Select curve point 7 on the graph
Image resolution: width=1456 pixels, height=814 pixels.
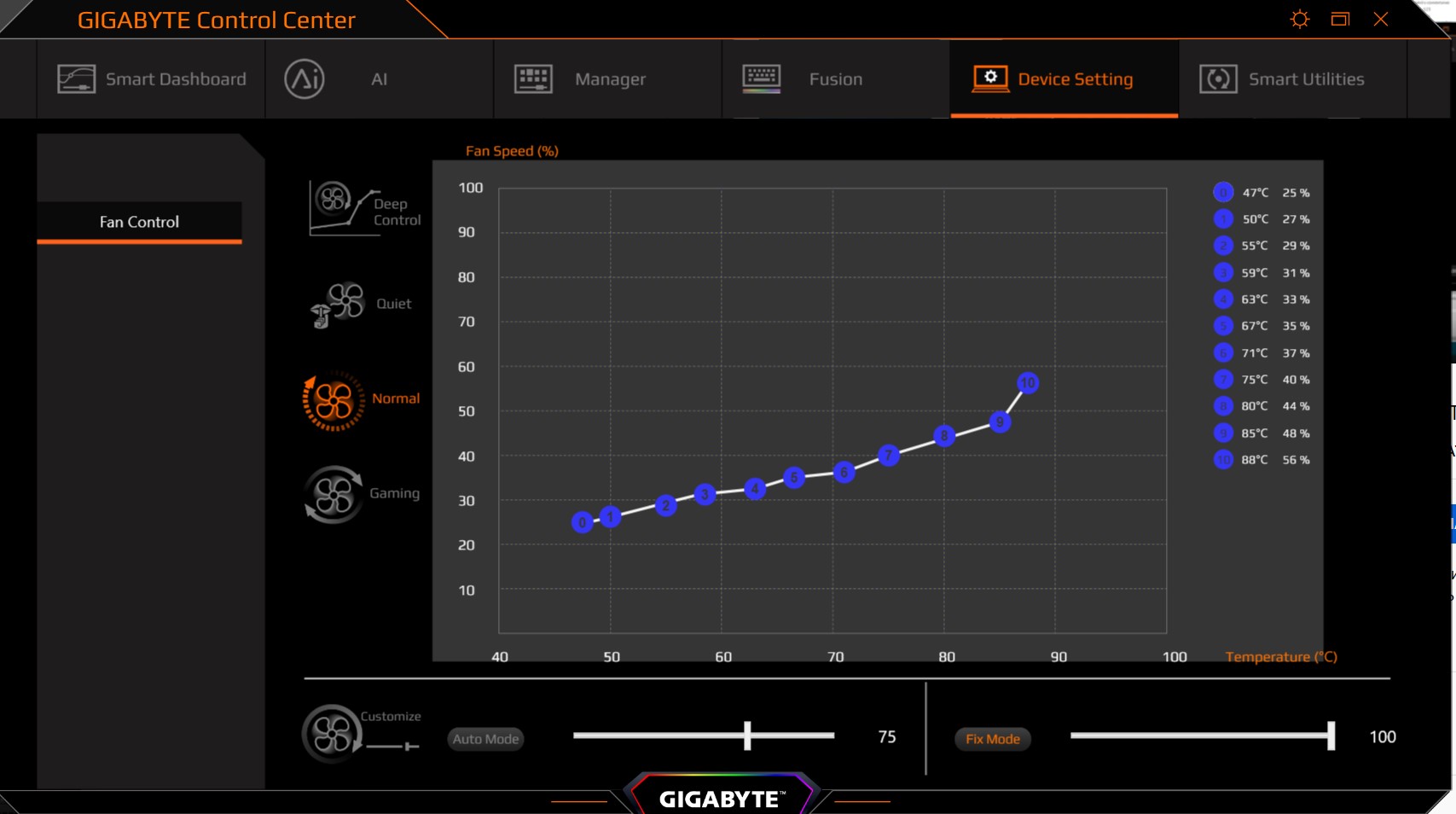click(889, 455)
